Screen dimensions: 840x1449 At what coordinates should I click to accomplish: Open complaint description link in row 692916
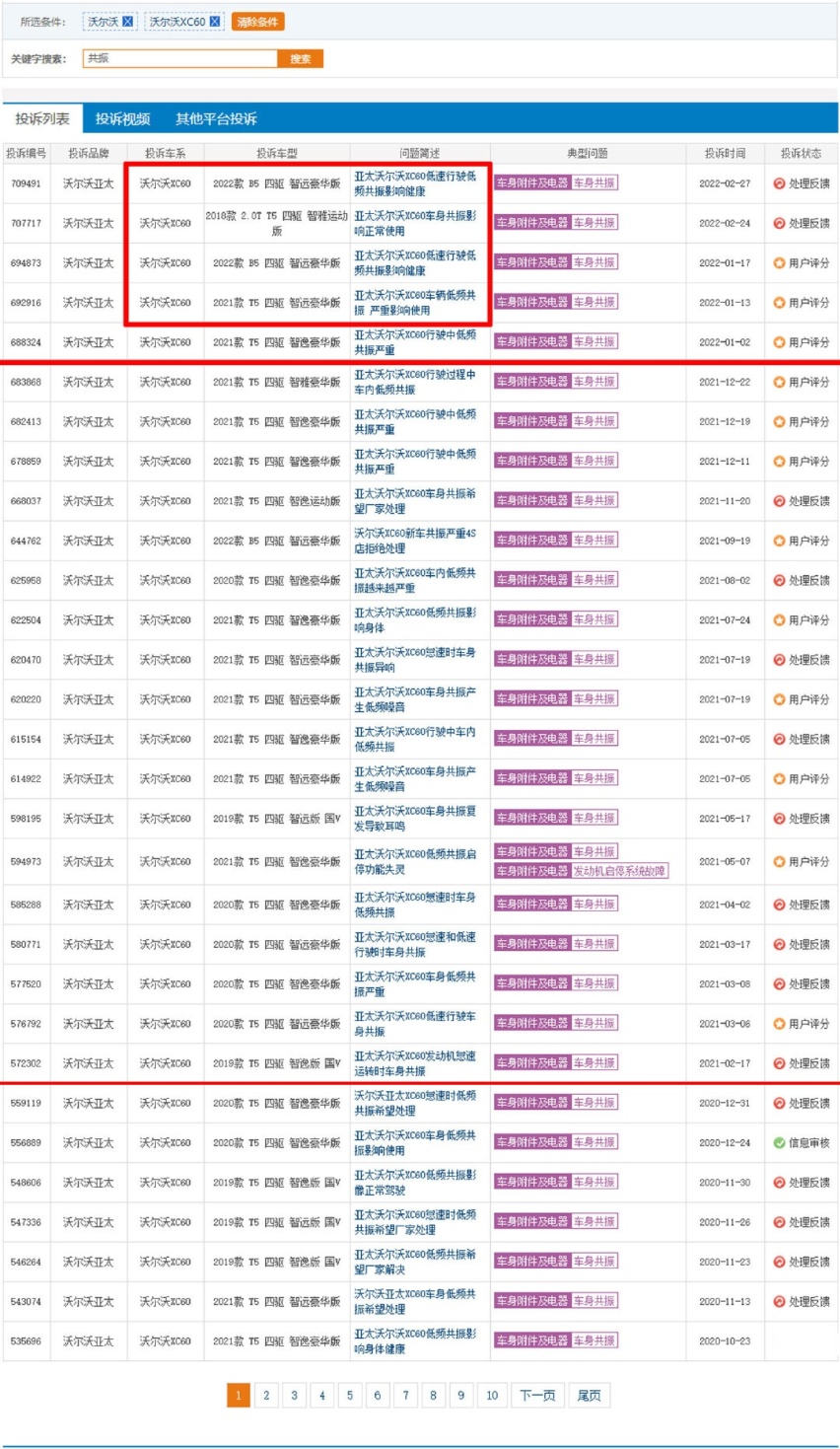[x=415, y=303]
